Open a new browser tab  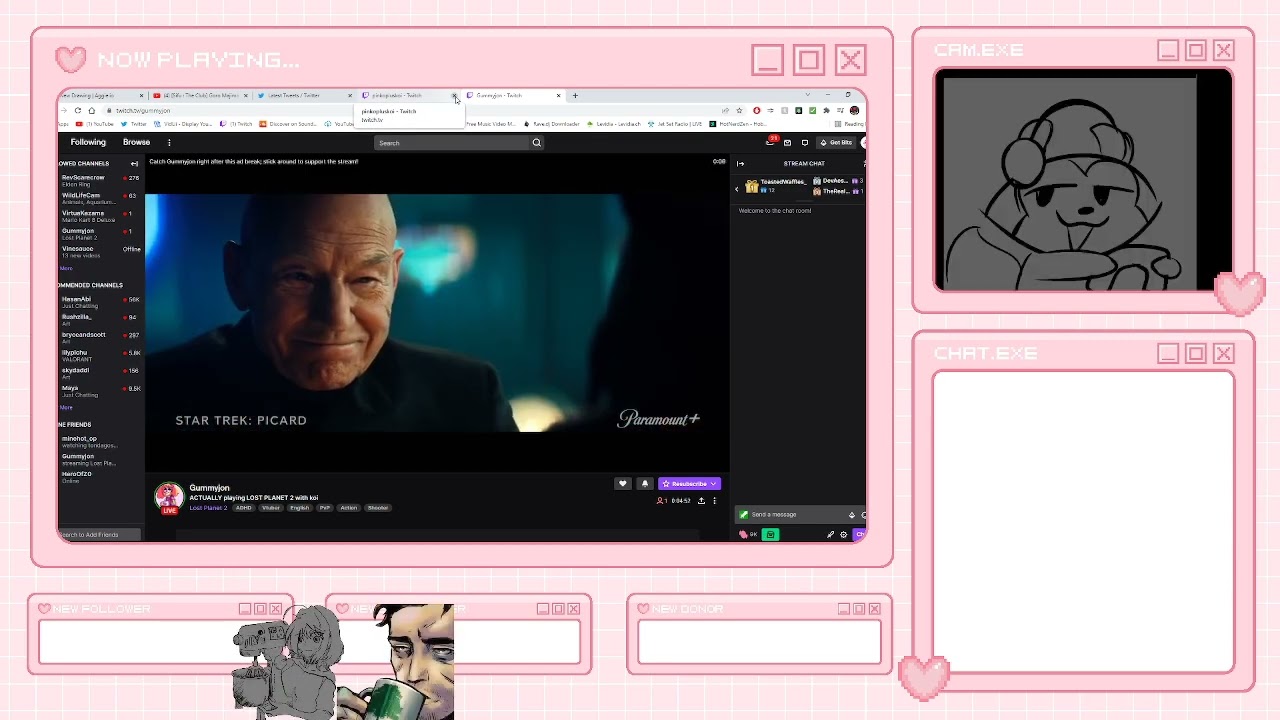(x=575, y=95)
